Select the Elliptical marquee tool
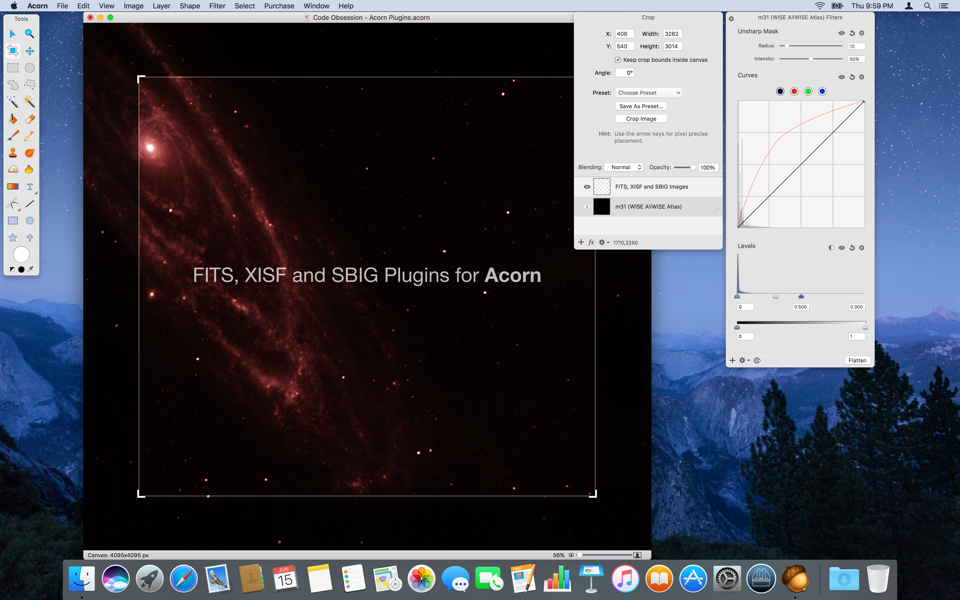Viewport: 960px width, 600px height. tap(29, 68)
